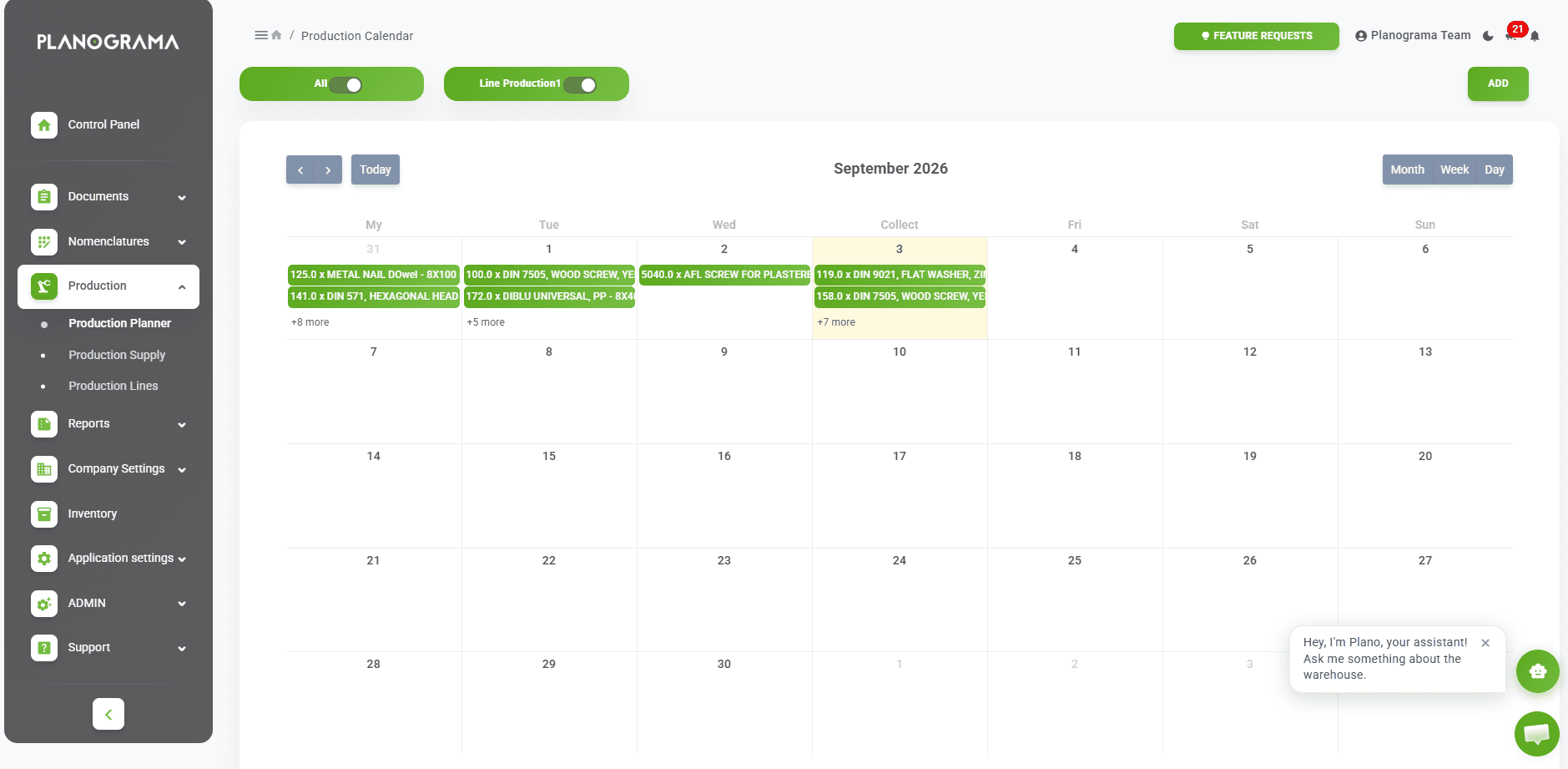Collapse the Production menu chevron
1568x769 pixels.
182,287
